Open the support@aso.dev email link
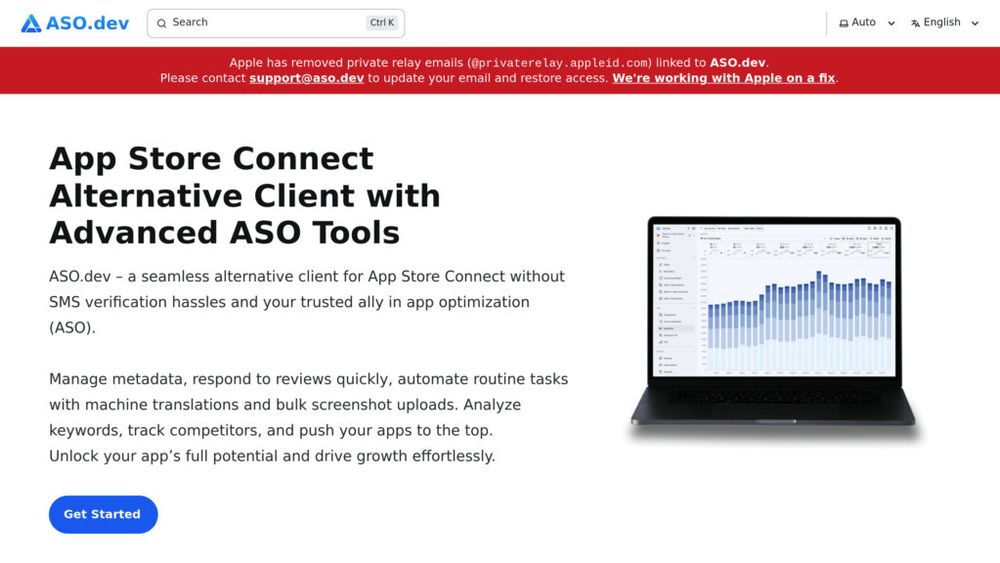 [x=307, y=78]
